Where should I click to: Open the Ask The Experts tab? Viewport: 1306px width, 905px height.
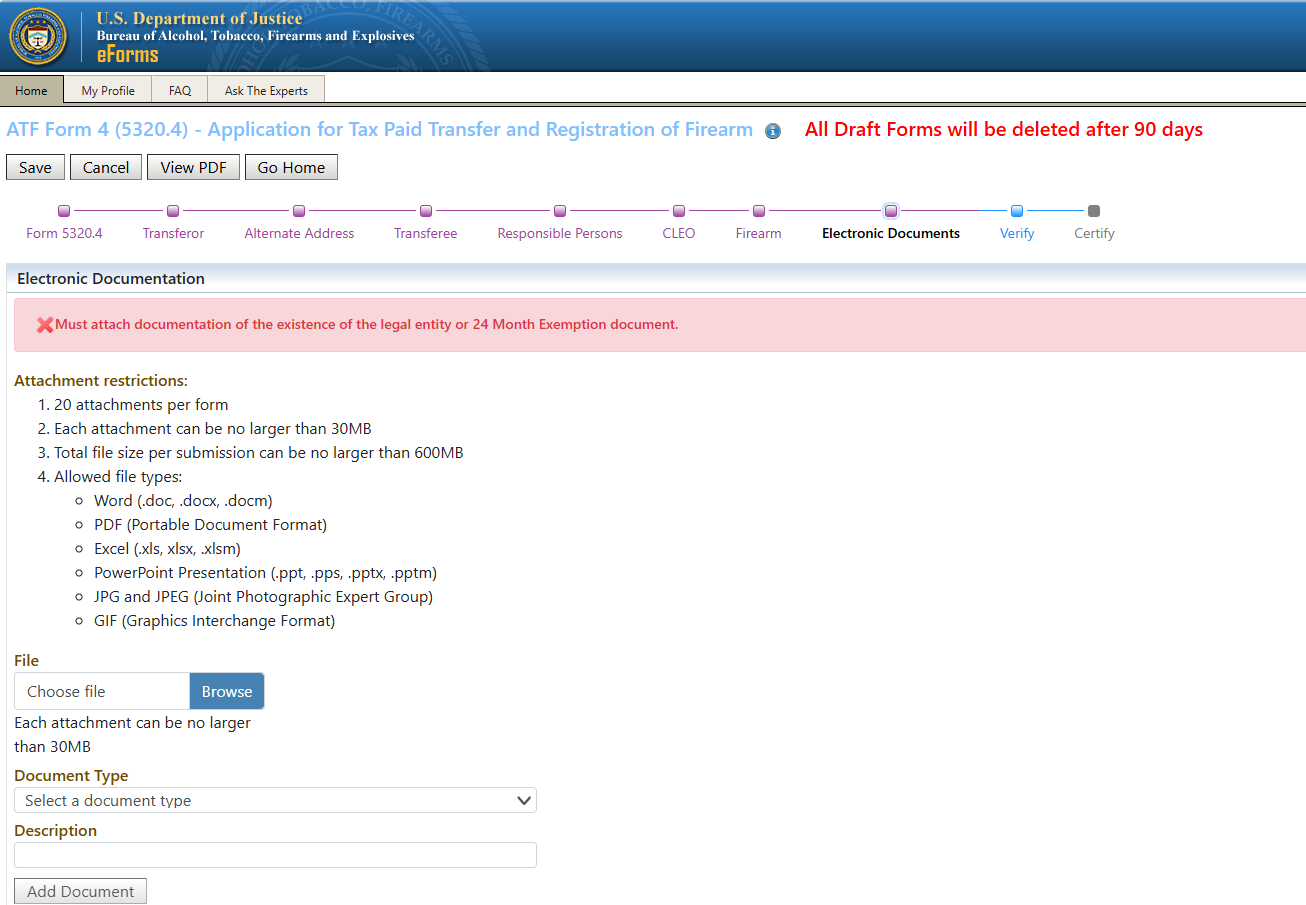pos(266,90)
